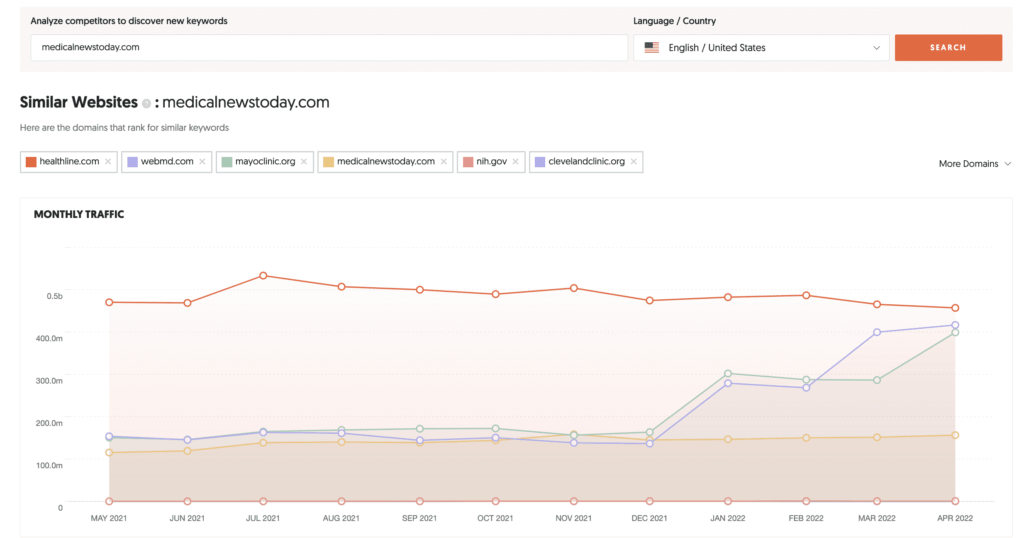Select purple MAR 2022 data point

pyautogui.click(x=877, y=332)
